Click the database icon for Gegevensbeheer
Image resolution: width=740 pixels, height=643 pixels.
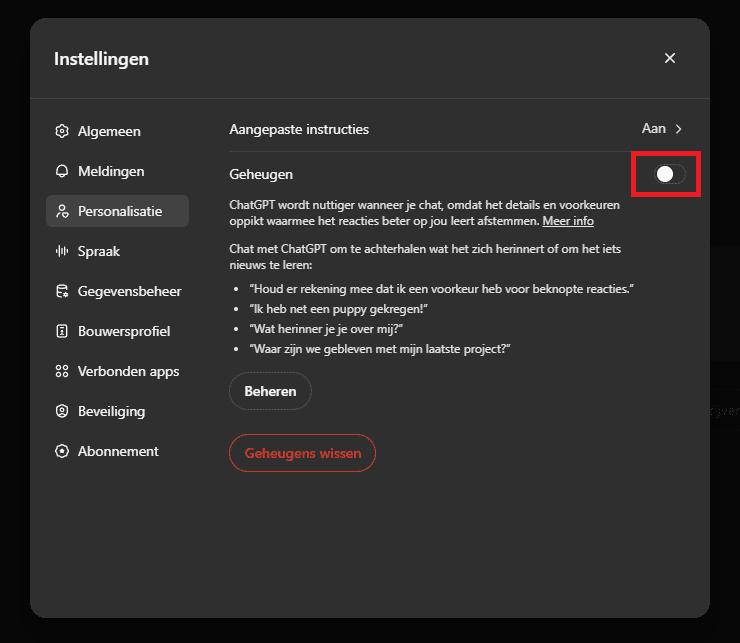62,291
